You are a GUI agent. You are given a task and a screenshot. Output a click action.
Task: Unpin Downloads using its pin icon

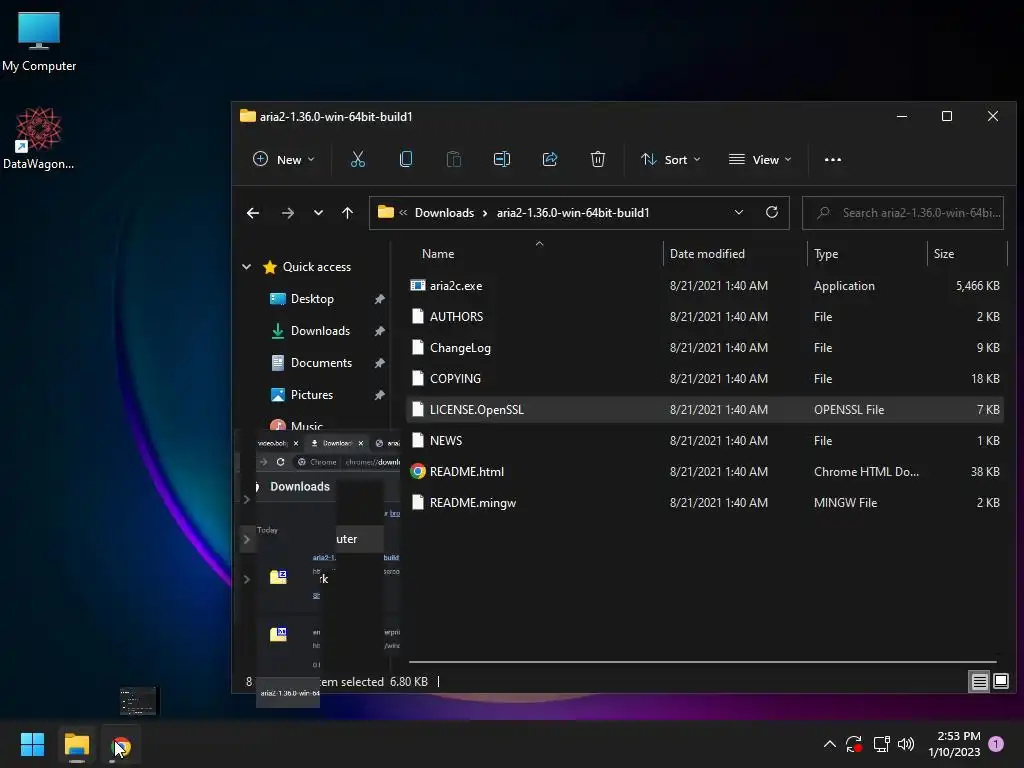(x=379, y=330)
